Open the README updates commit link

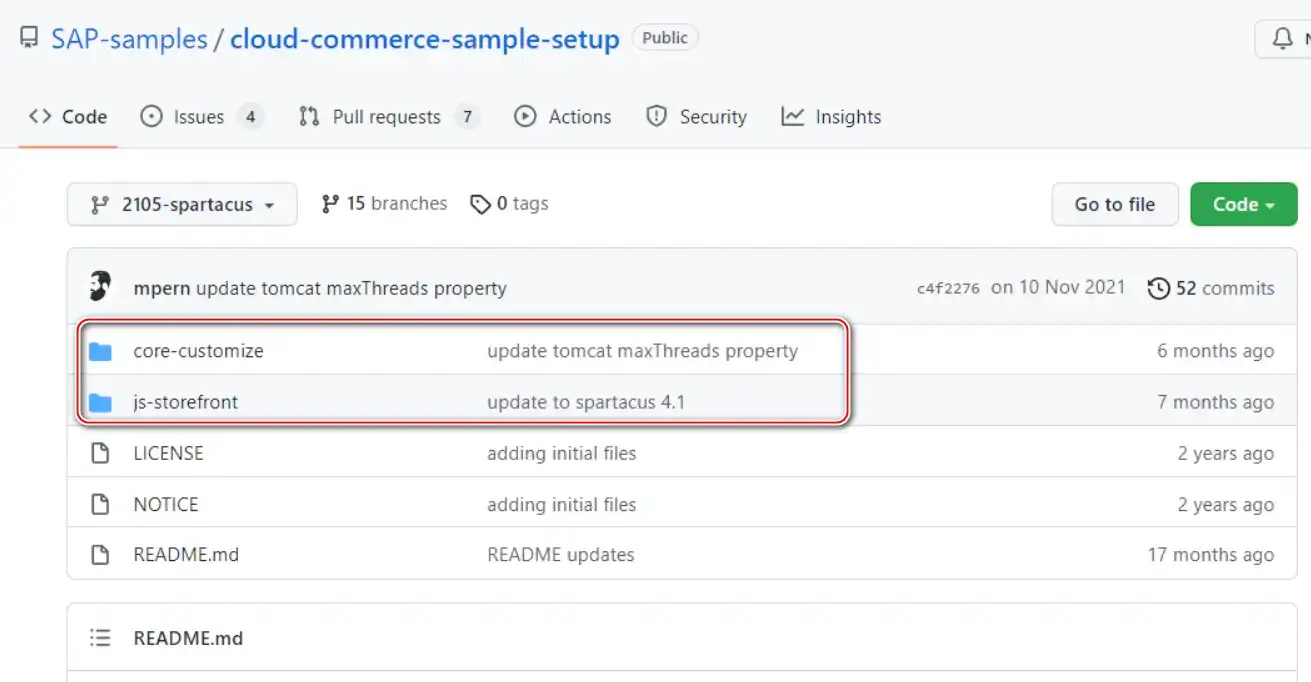click(560, 554)
